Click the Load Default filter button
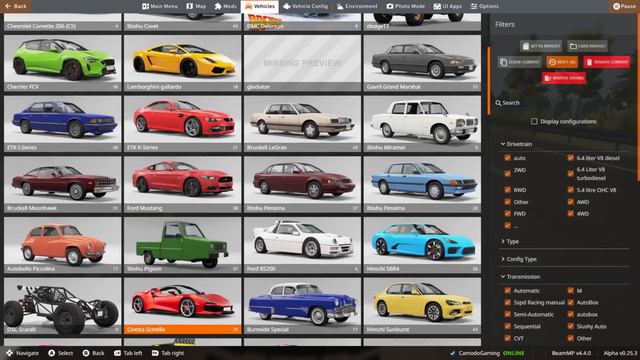Image resolution: width=640 pixels, height=360 pixels. 588,46
